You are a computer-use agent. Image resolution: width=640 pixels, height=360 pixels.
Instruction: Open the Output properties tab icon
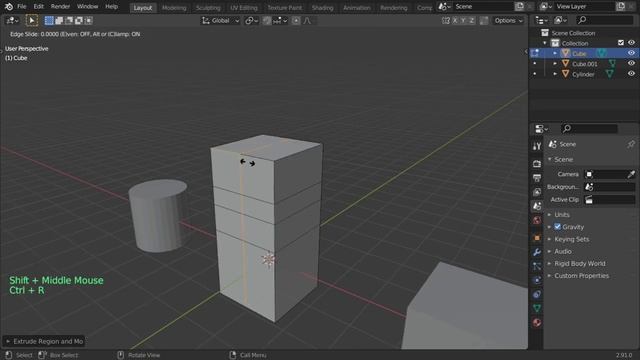pos(537,178)
